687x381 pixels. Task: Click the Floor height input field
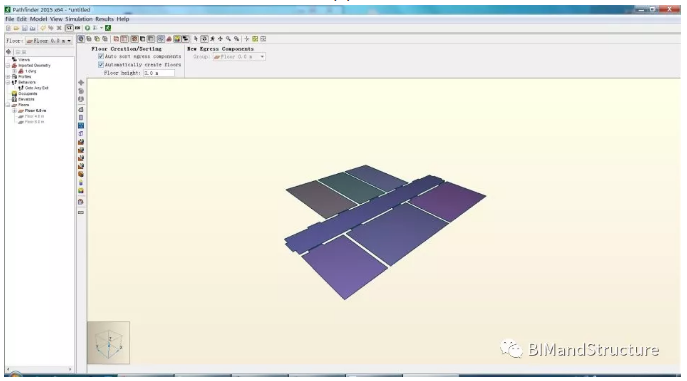pyautogui.click(x=159, y=73)
